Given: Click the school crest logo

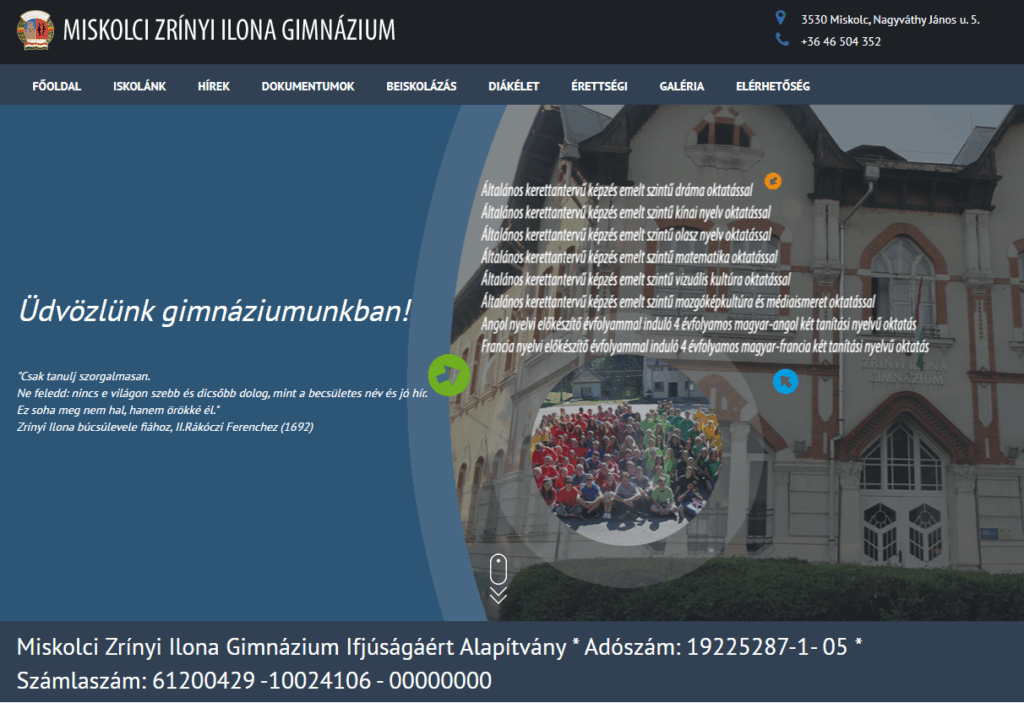Looking at the screenshot, I should pos(35,30).
